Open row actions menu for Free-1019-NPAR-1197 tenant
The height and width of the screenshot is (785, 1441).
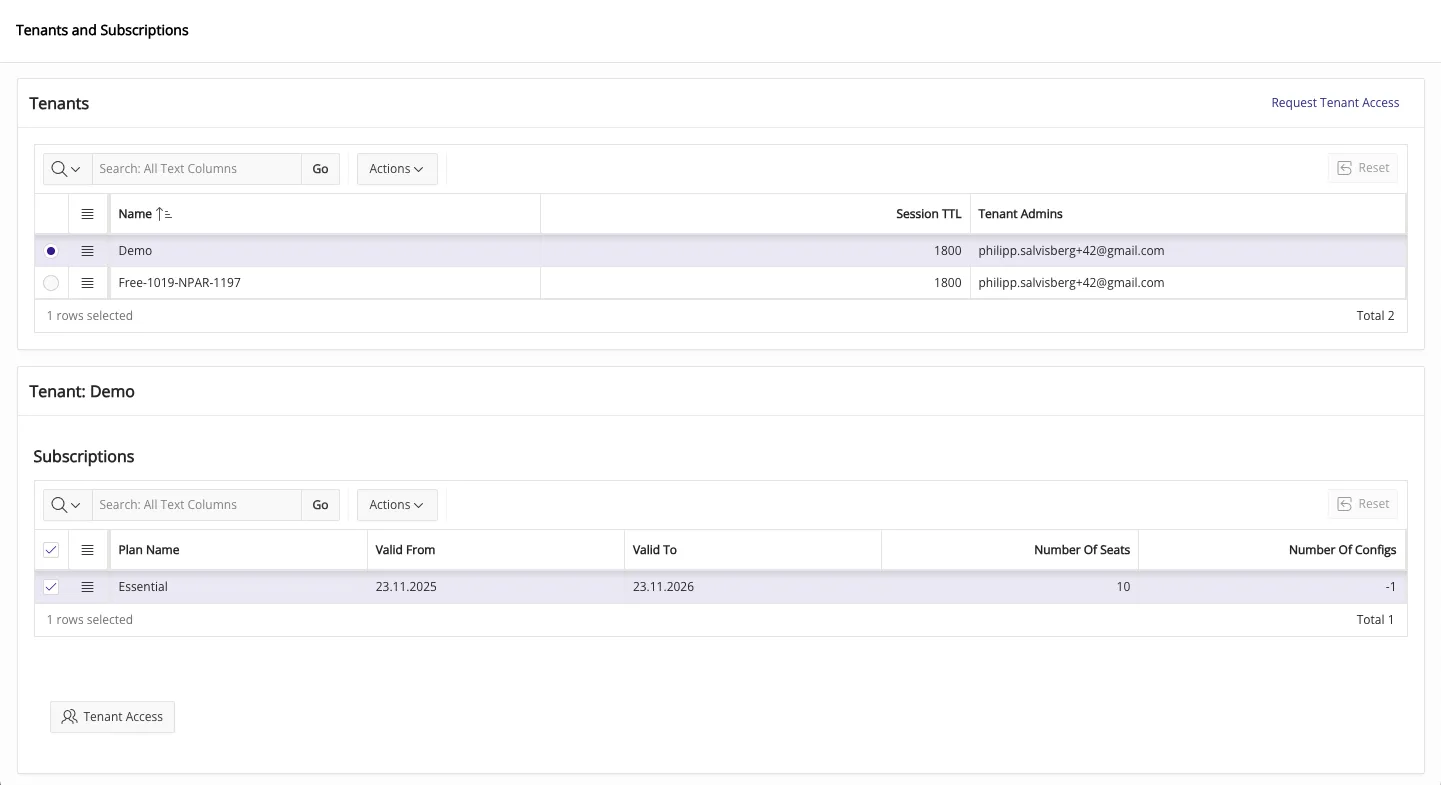pyautogui.click(x=87, y=283)
